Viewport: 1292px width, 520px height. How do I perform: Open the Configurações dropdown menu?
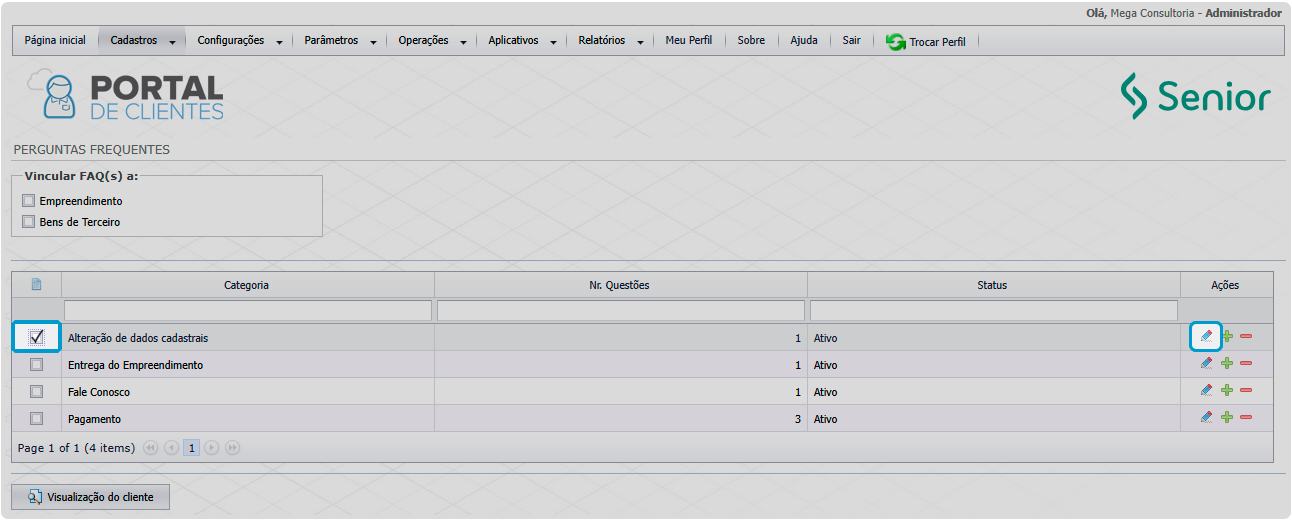click(239, 41)
